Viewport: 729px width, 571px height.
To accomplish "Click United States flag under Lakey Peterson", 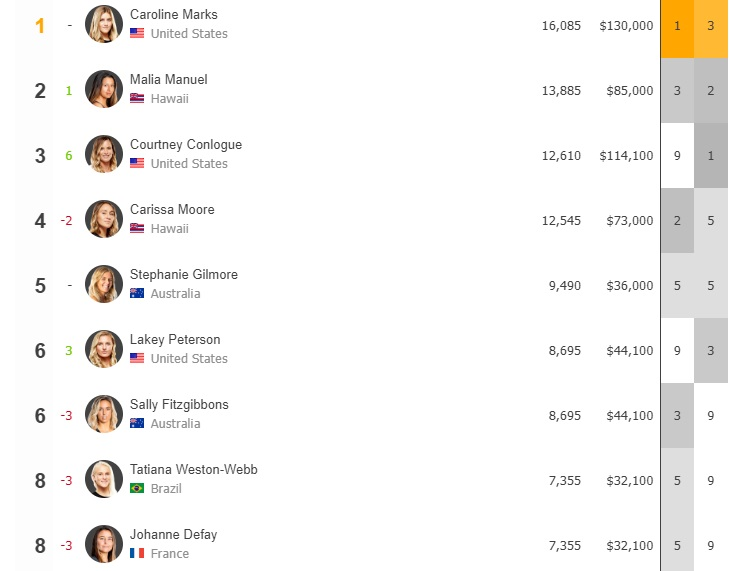I will coord(137,358).
